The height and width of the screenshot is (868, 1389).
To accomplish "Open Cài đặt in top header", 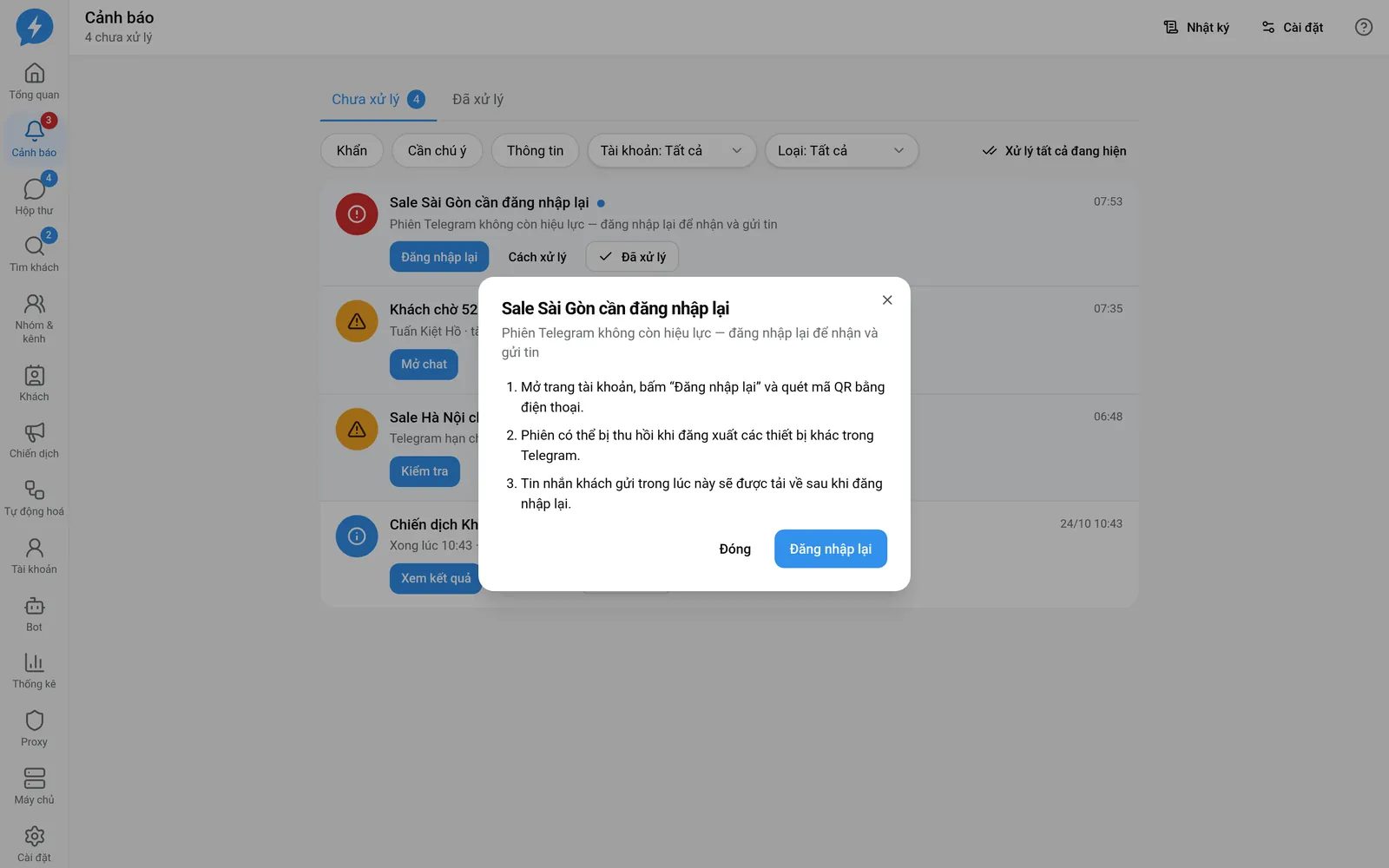I will coord(1293,27).
